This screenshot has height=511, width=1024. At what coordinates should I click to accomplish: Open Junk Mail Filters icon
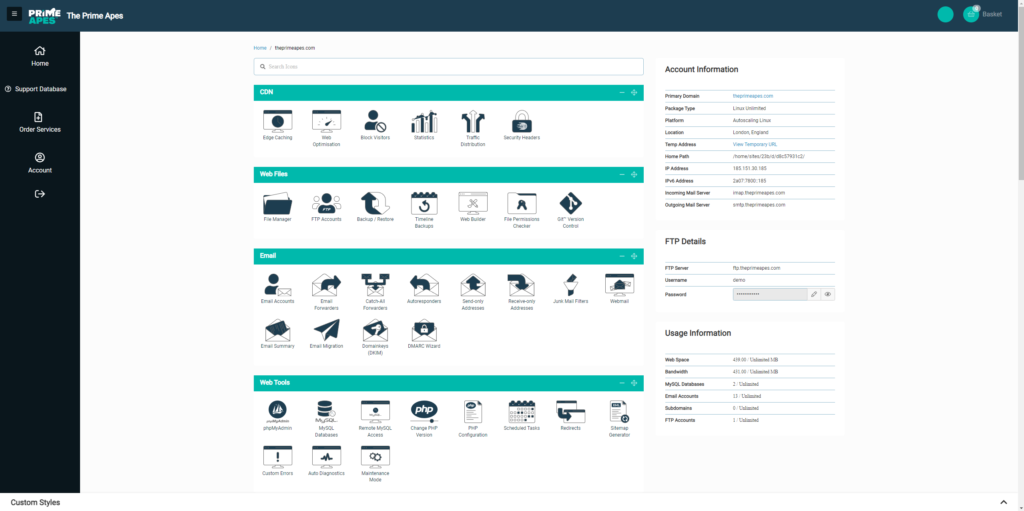click(x=571, y=288)
